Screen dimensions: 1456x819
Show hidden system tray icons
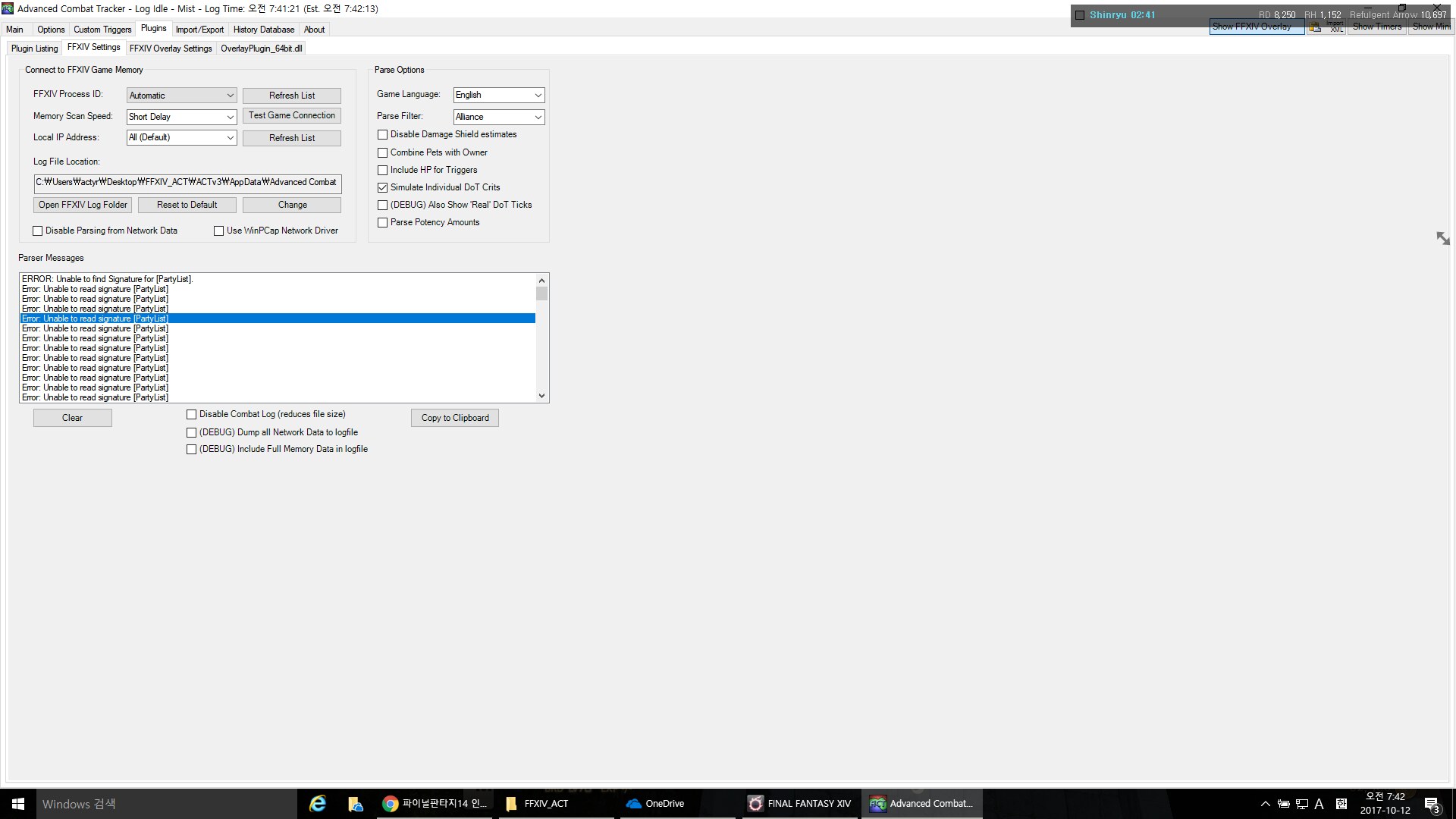tap(1265, 804)
